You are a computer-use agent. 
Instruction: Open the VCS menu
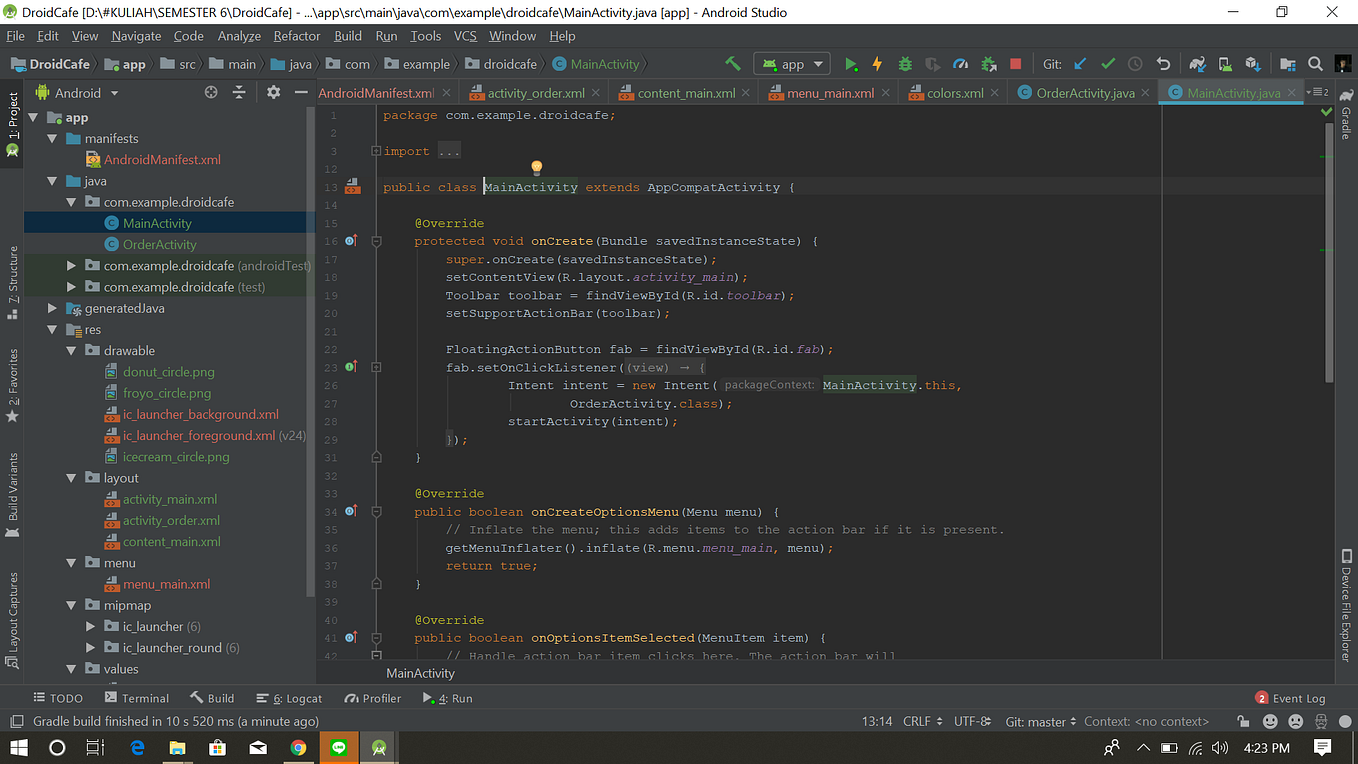tap(464, 35)
